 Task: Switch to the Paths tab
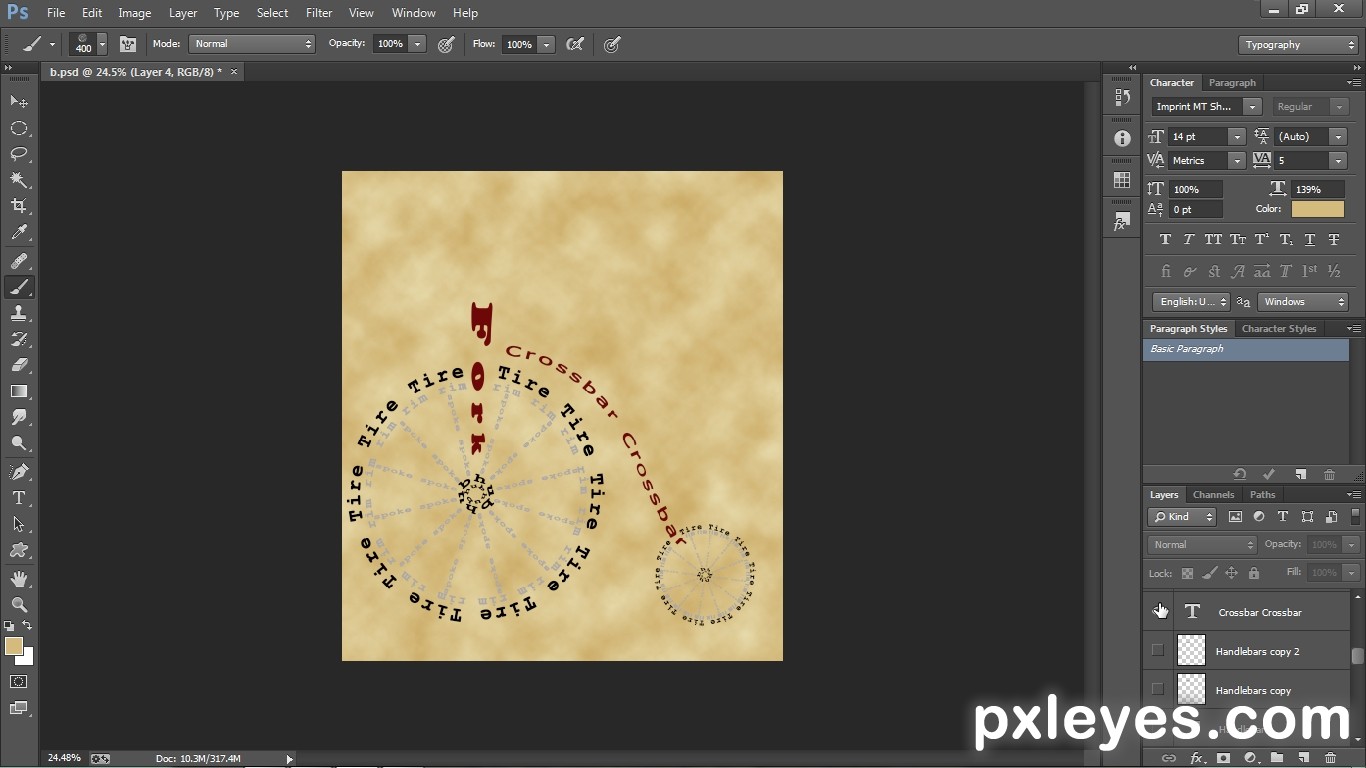1263,495
